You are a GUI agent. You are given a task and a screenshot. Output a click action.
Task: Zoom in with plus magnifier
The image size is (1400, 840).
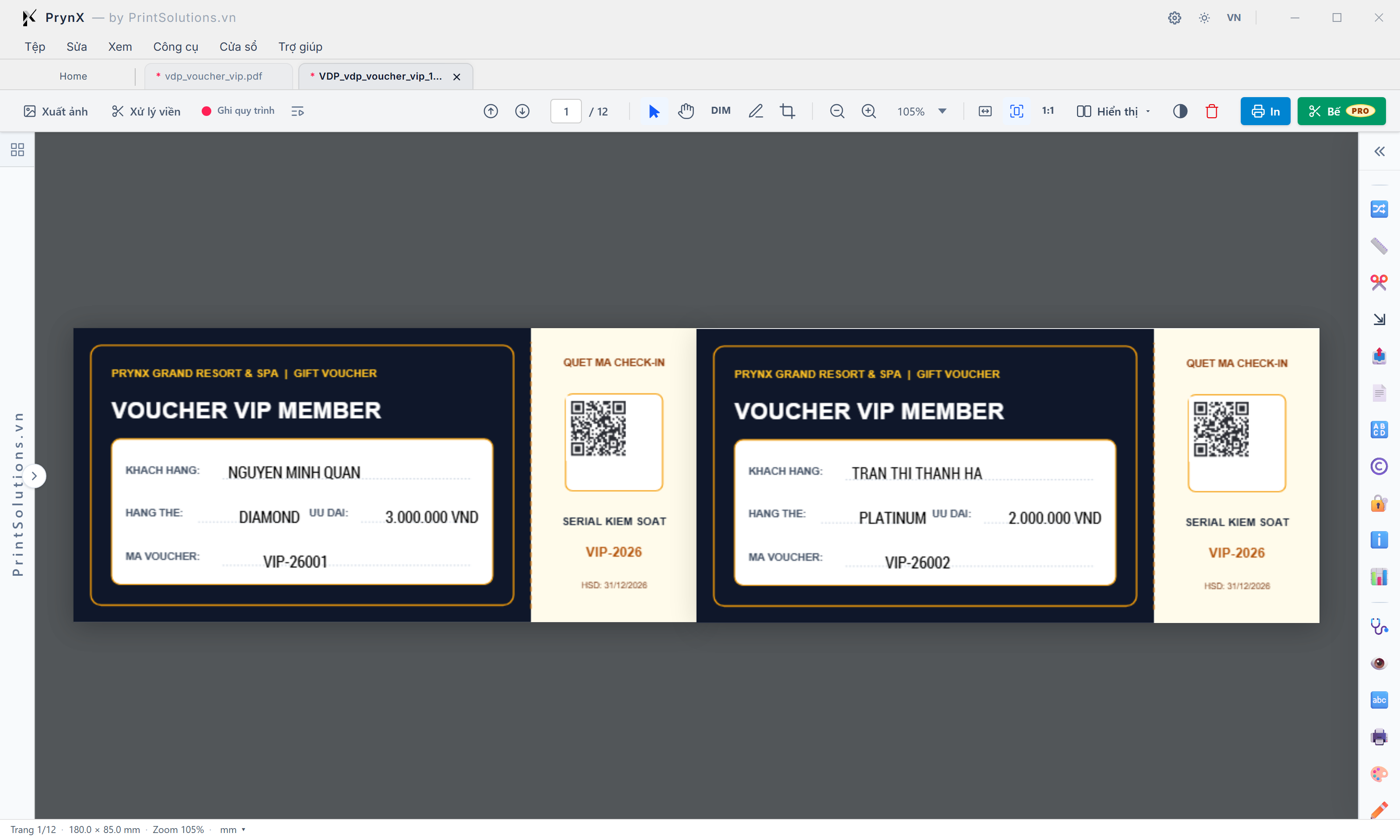tap(868, 112)
